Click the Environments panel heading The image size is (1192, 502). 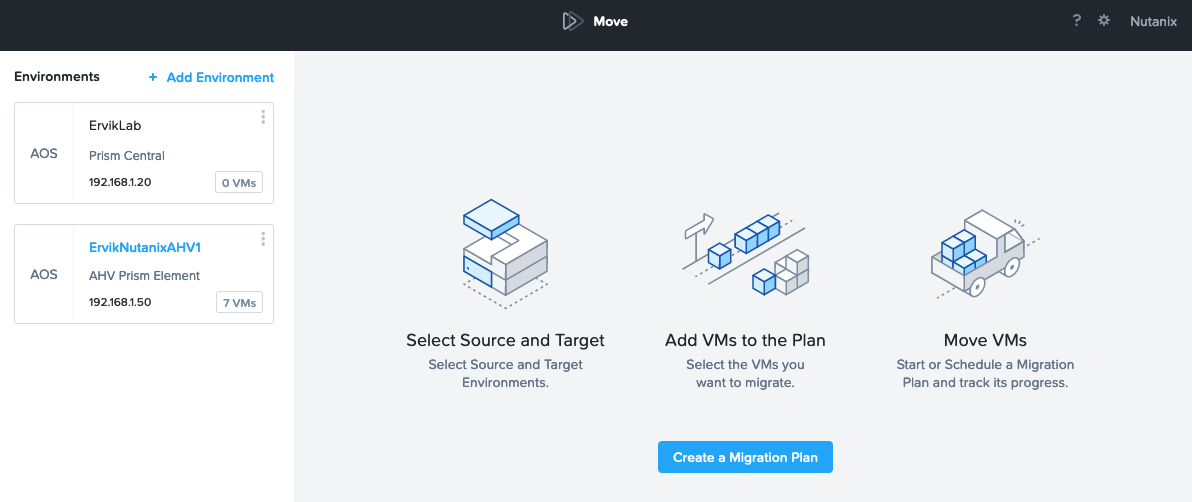point(57,77)
